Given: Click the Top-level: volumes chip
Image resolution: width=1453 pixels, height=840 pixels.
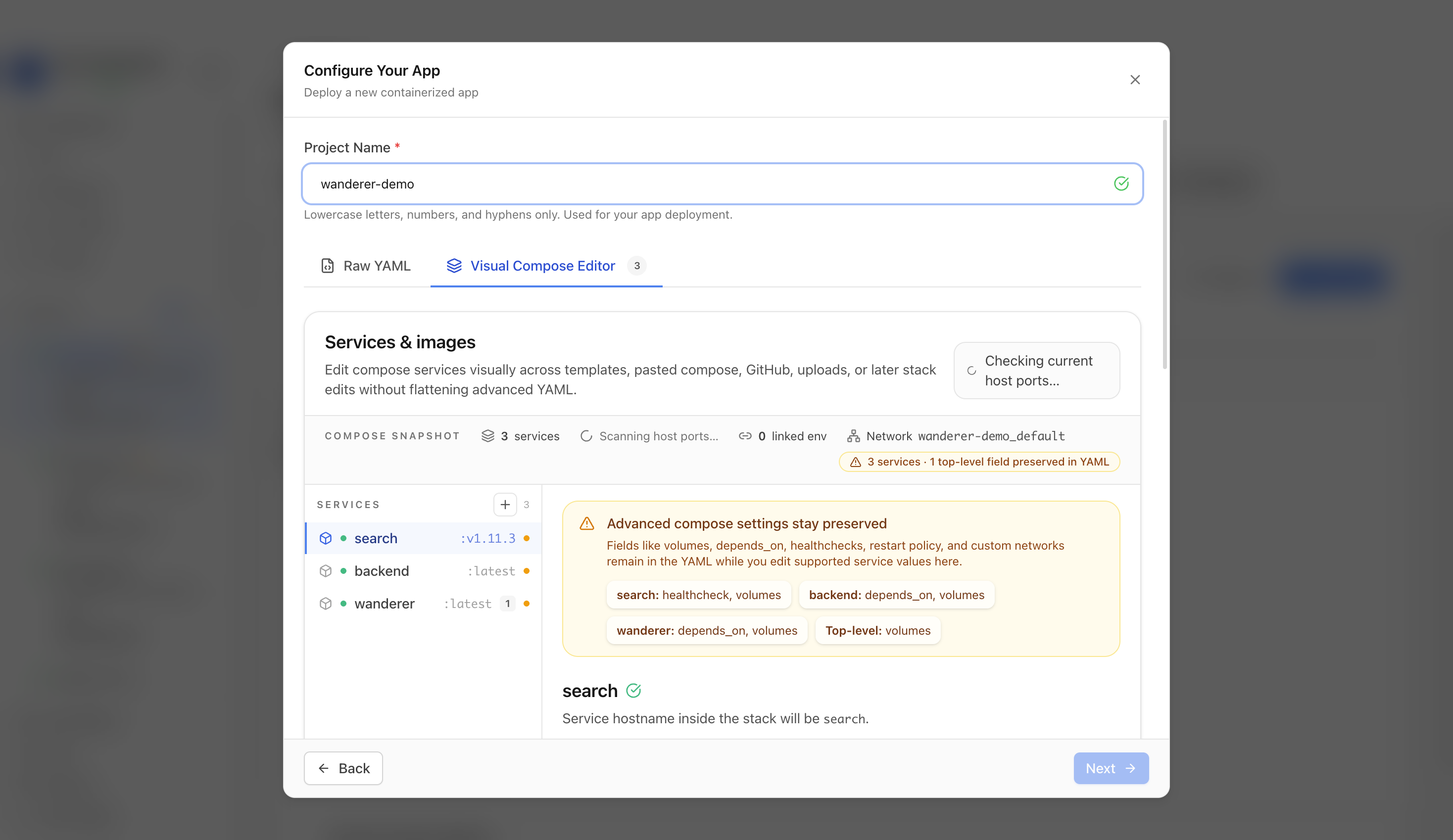Looking at the screenshot, I should tap(877, 631).
